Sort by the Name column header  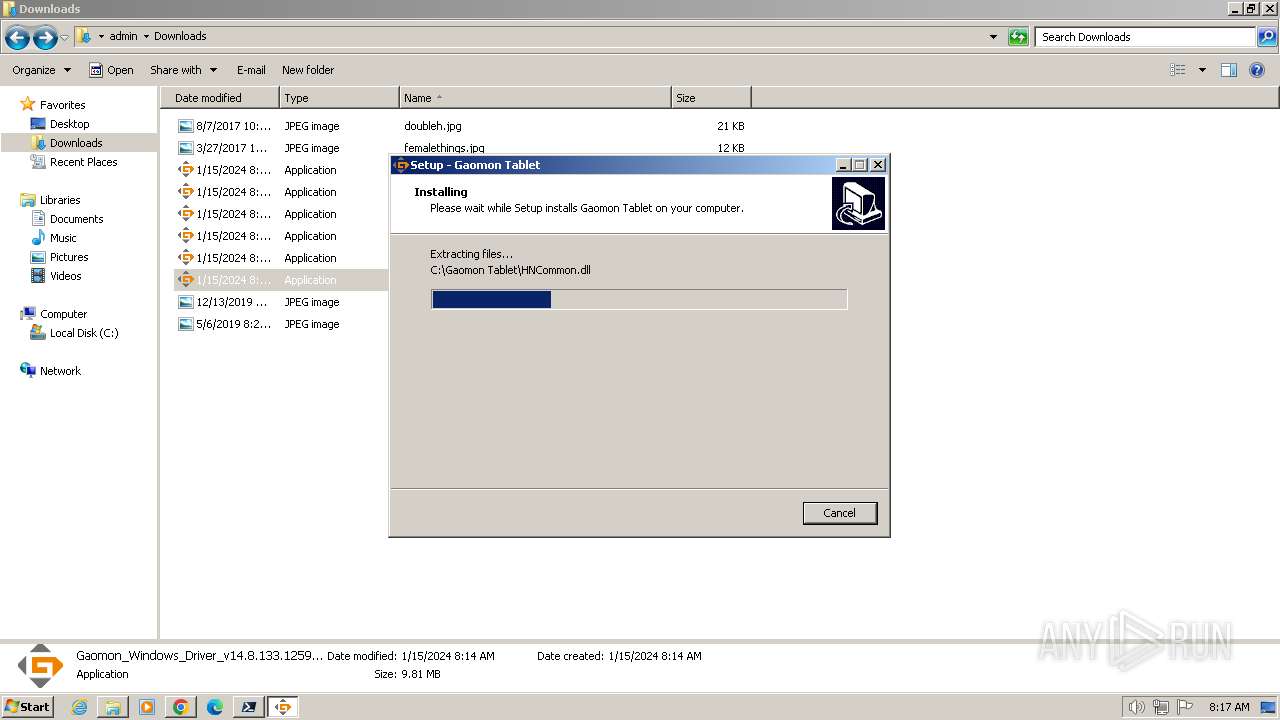tap(535, 98)
